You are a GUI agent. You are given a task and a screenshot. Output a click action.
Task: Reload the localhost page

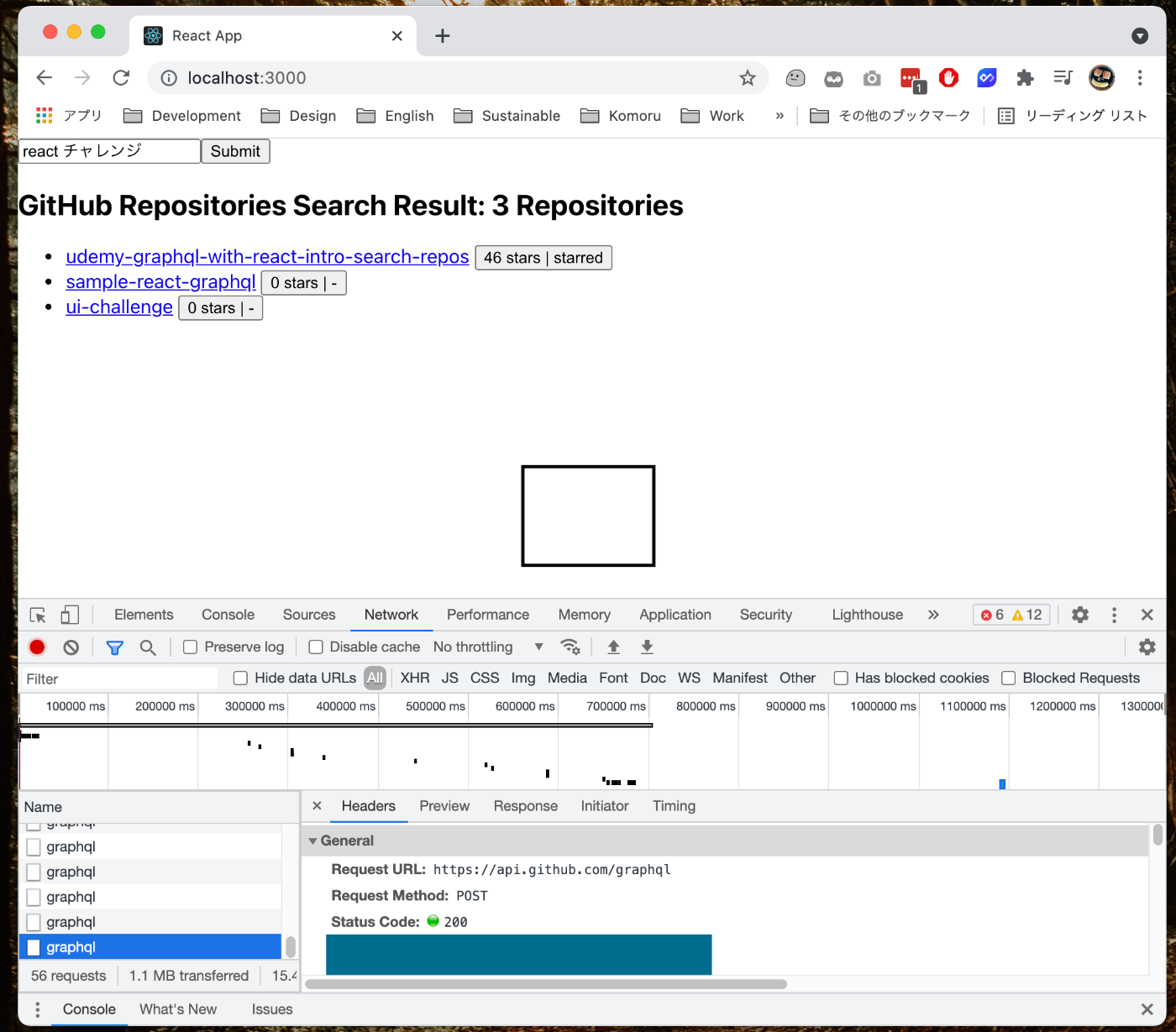tap(121, 78)
